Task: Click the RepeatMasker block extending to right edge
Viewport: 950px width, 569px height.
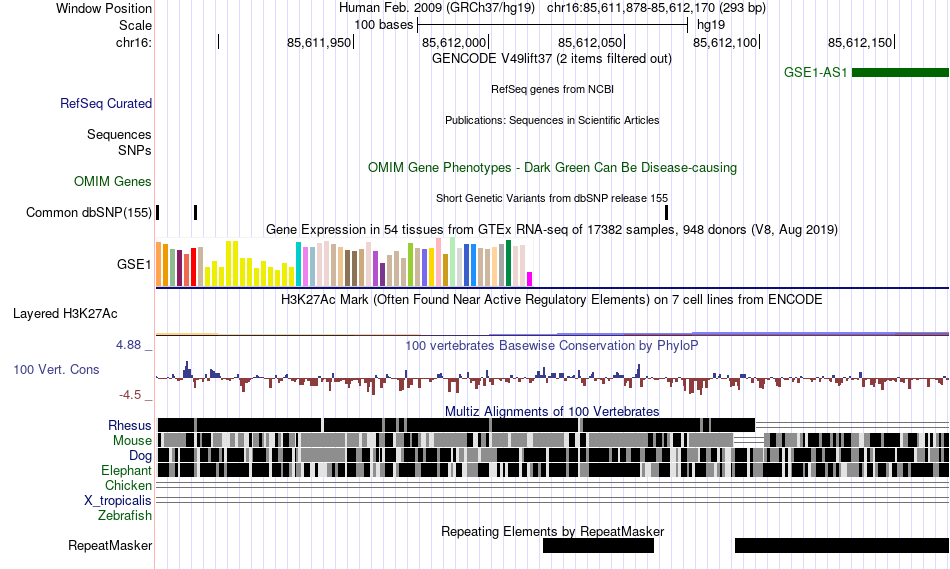Action: point(842,545)
